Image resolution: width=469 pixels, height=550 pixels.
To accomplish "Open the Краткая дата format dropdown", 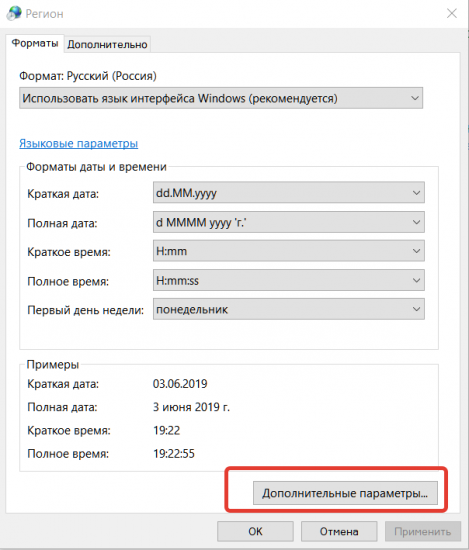I will pos(289,193).
